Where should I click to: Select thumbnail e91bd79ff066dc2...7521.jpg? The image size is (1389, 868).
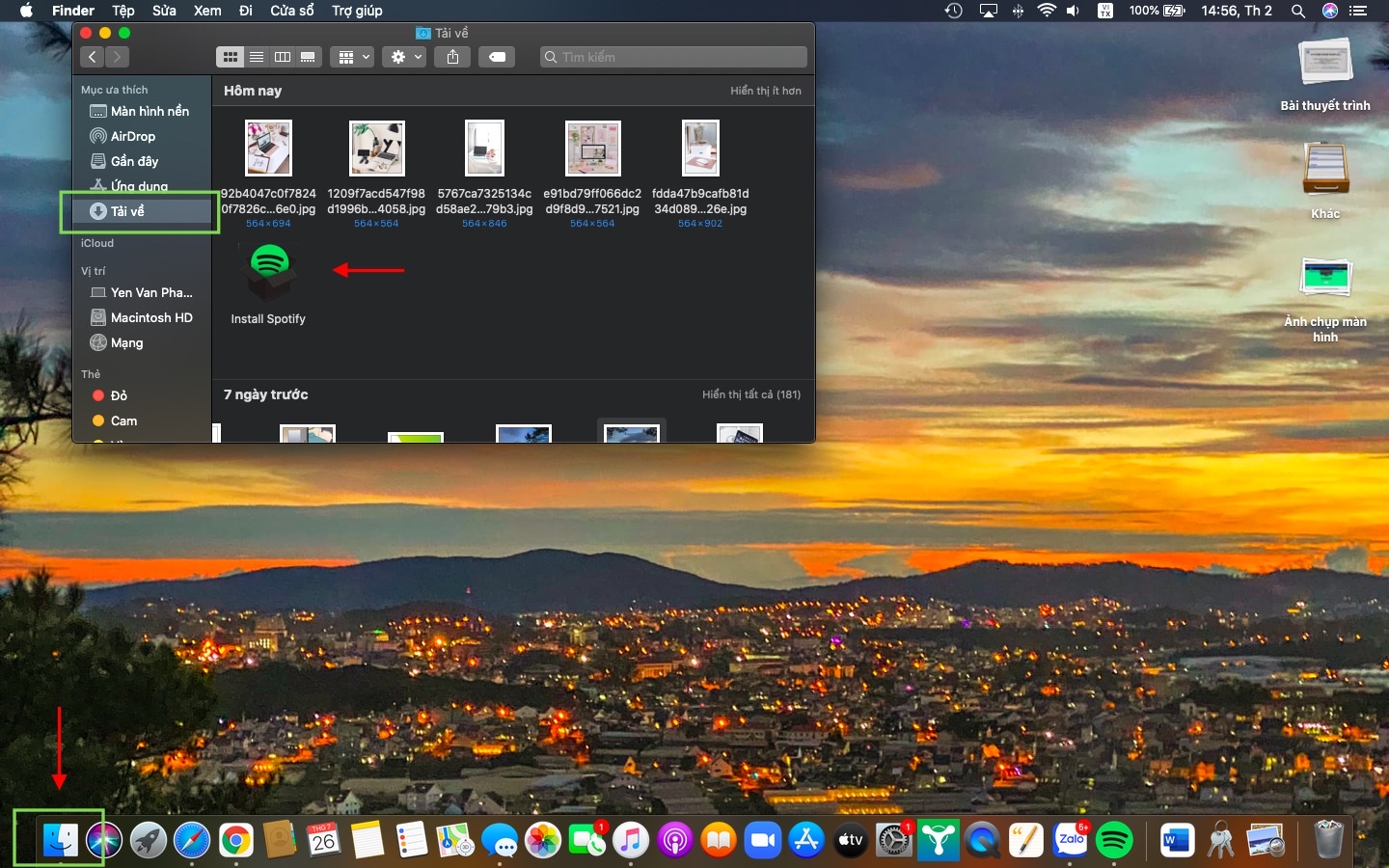point(592,148)
